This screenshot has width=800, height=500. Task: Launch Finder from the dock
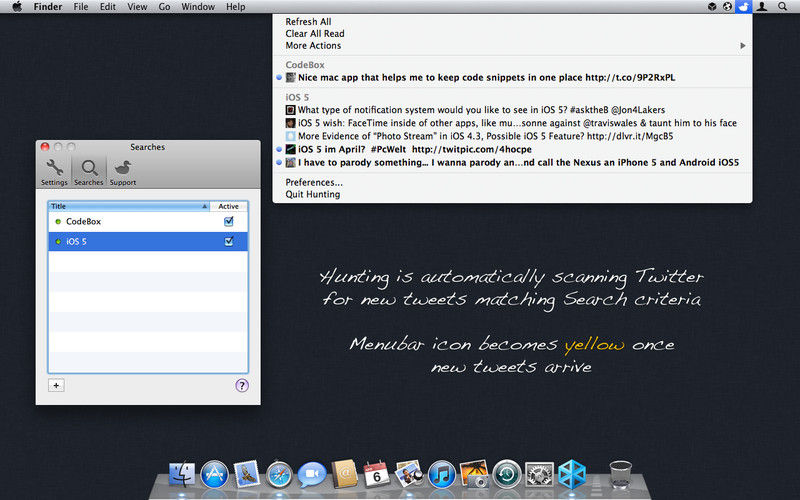click(182, 474)
